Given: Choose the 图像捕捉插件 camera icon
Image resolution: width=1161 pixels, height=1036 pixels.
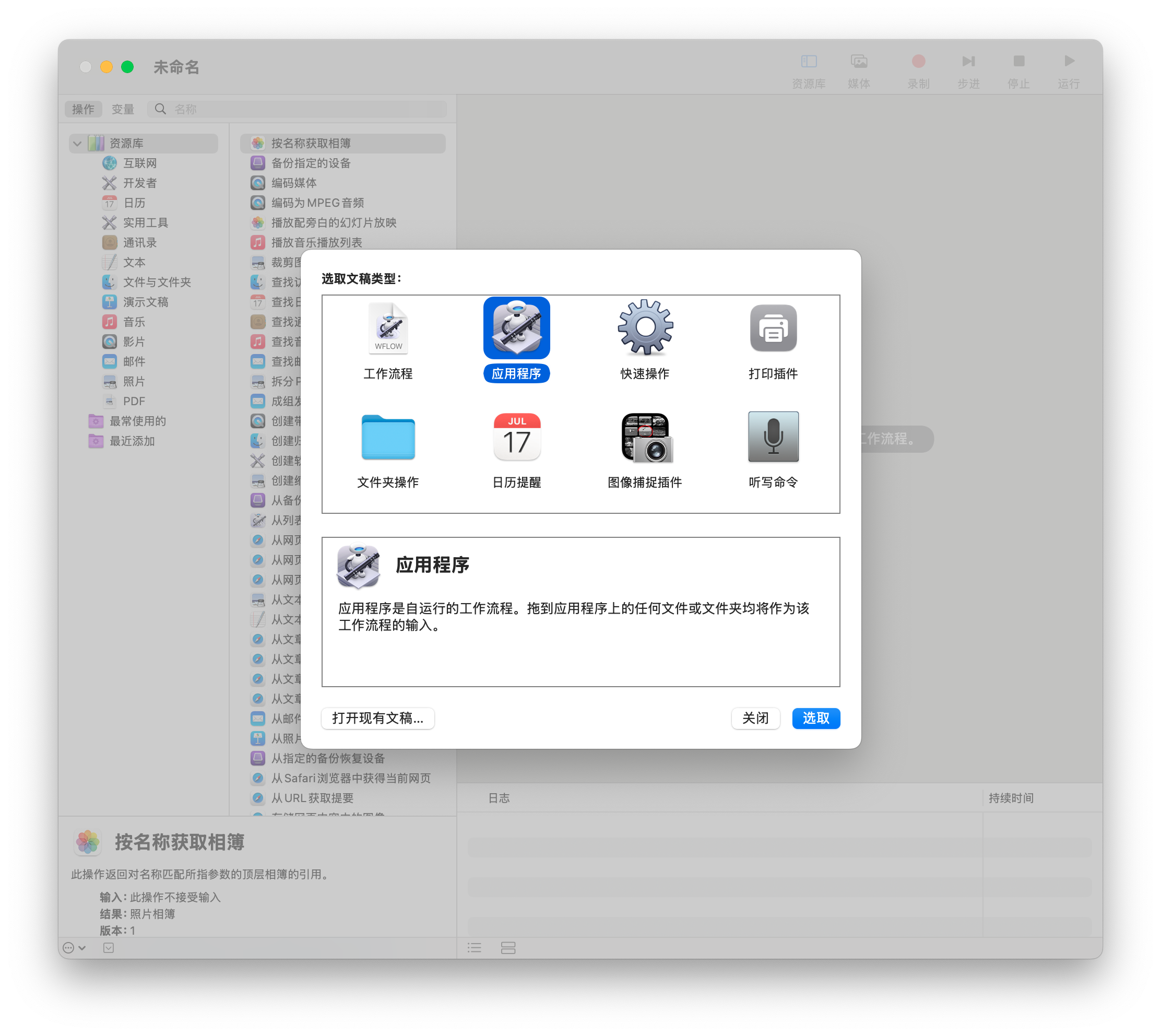Looking at the screenshot, I should point(645,437).
